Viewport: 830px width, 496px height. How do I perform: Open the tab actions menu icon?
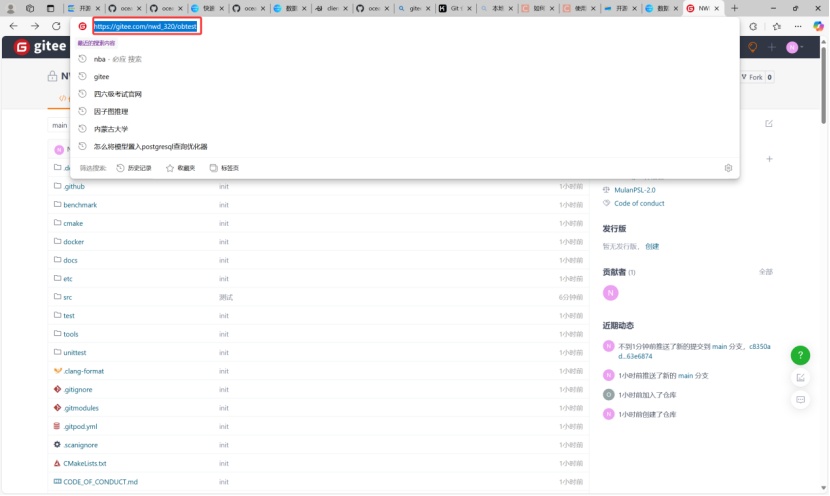(50, 8)
